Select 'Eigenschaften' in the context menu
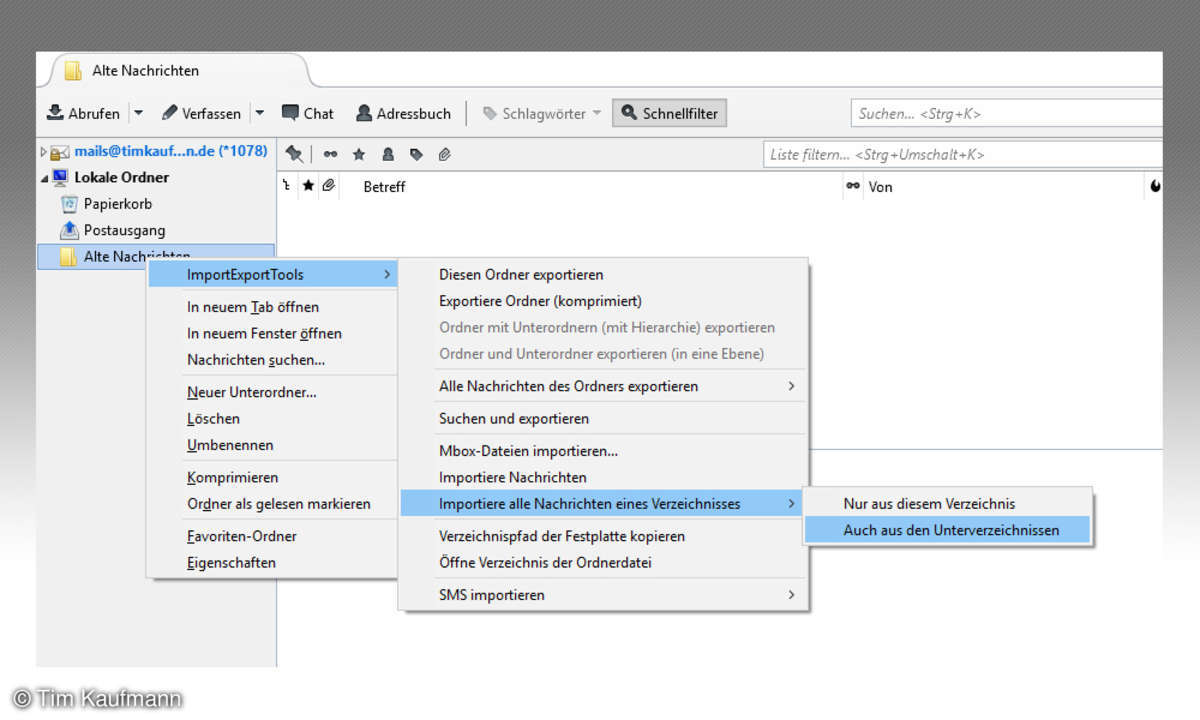 click(x=231, y=562)
